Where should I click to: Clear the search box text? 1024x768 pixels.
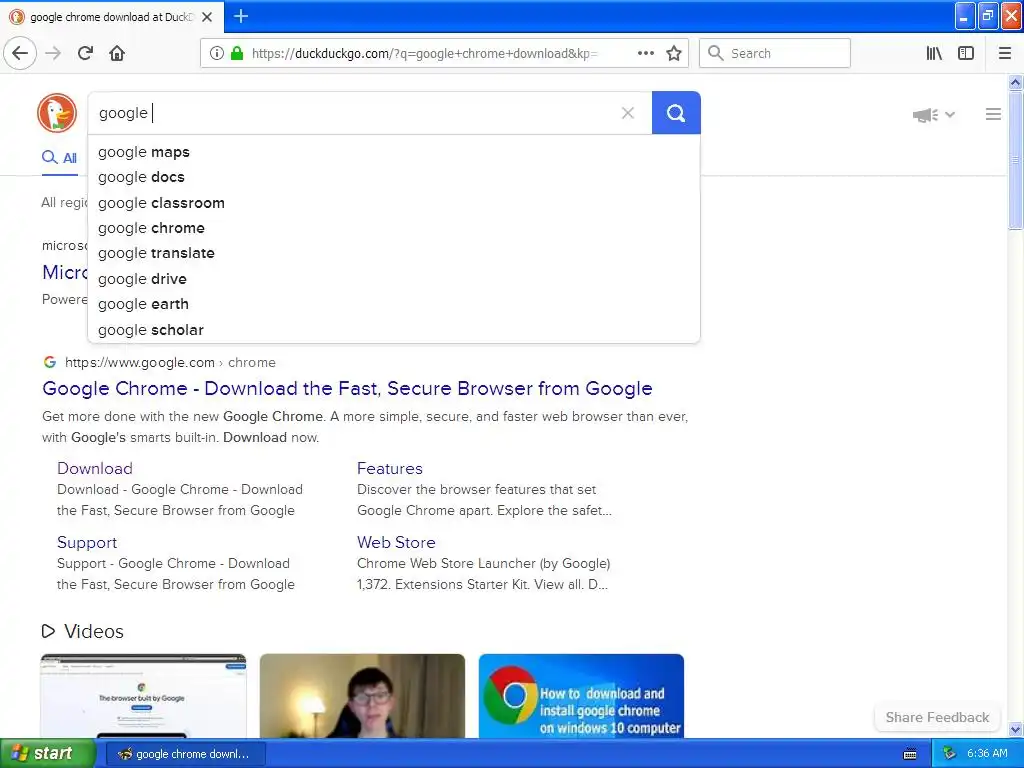pos(628,113)
